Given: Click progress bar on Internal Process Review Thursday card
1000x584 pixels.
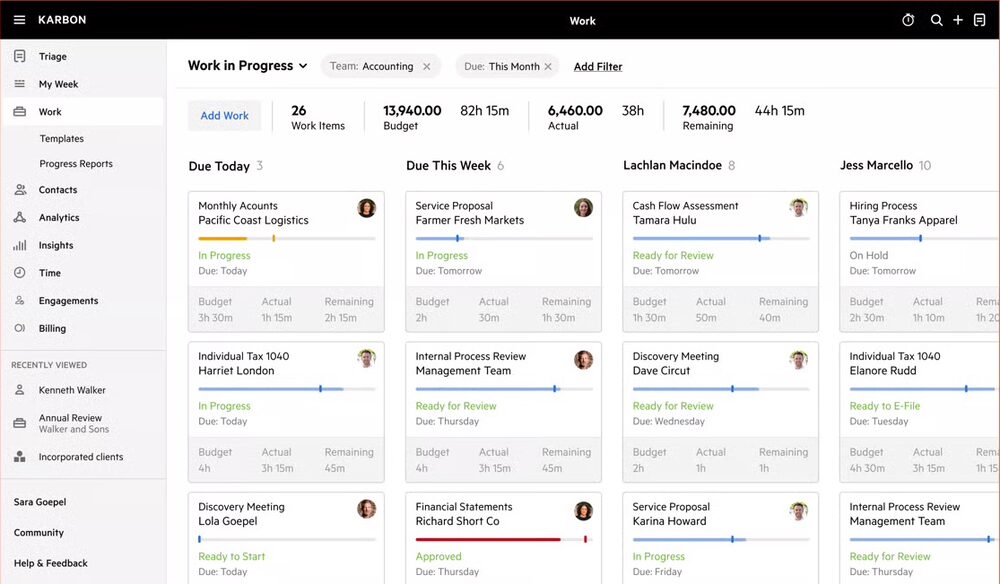Looking at the screenshot, I should [504, 389].
